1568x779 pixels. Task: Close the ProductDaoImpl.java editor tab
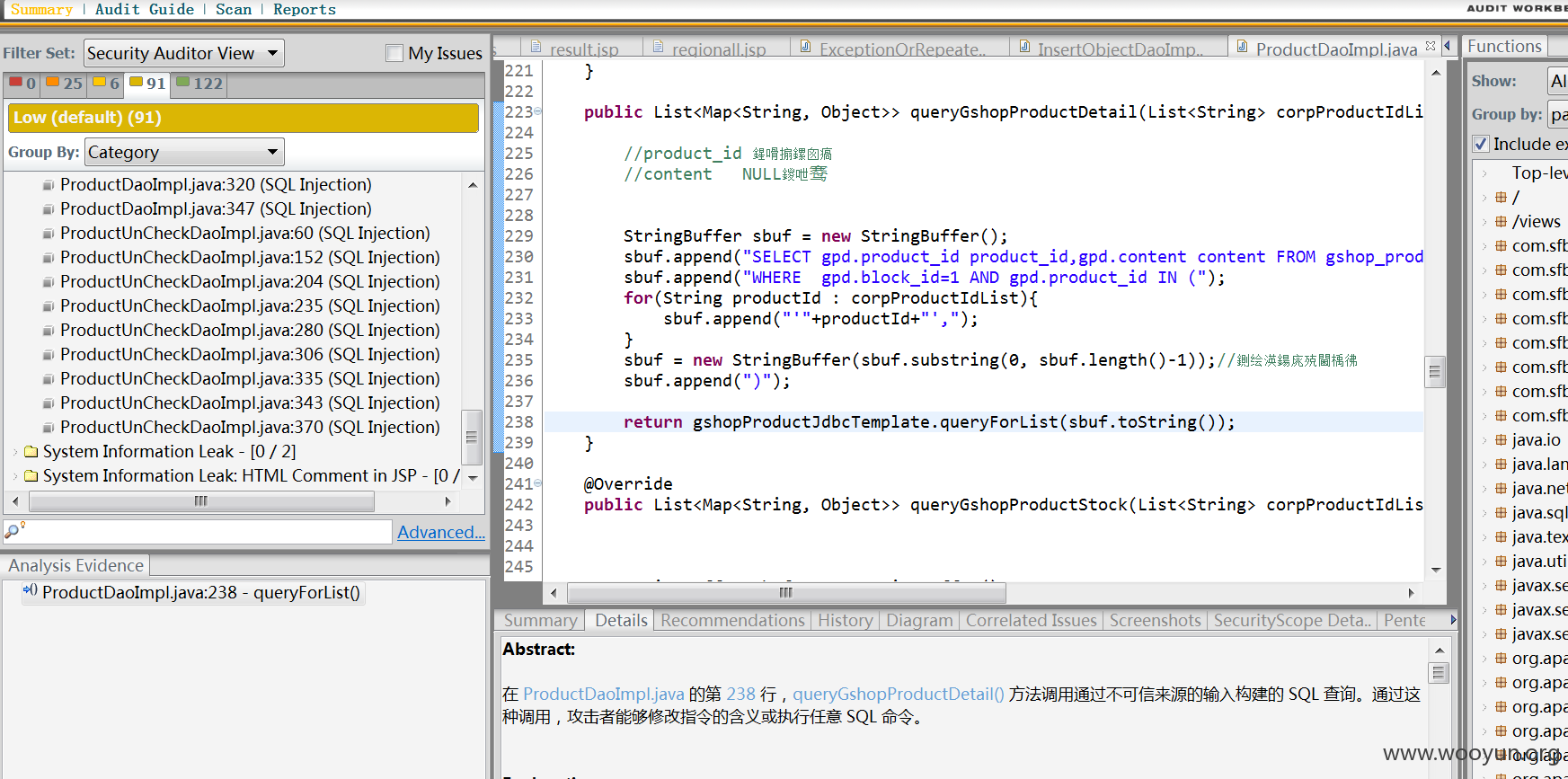point(1430,46)
